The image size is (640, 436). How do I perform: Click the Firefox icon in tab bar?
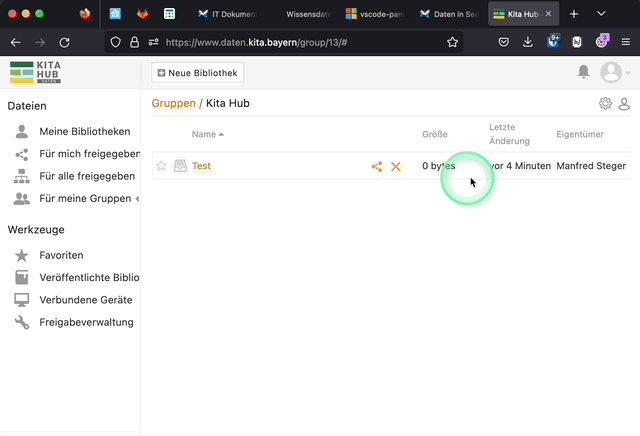point(85,14)
